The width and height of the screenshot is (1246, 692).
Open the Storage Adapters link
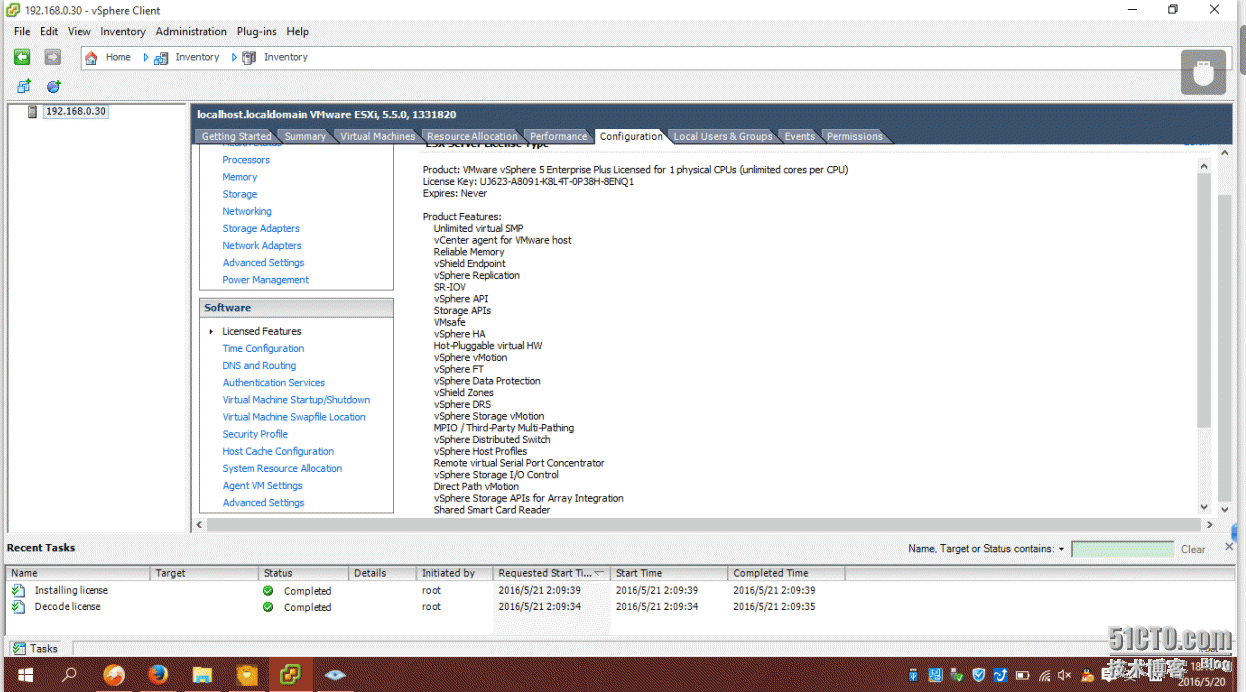click(x=261, y=228)
